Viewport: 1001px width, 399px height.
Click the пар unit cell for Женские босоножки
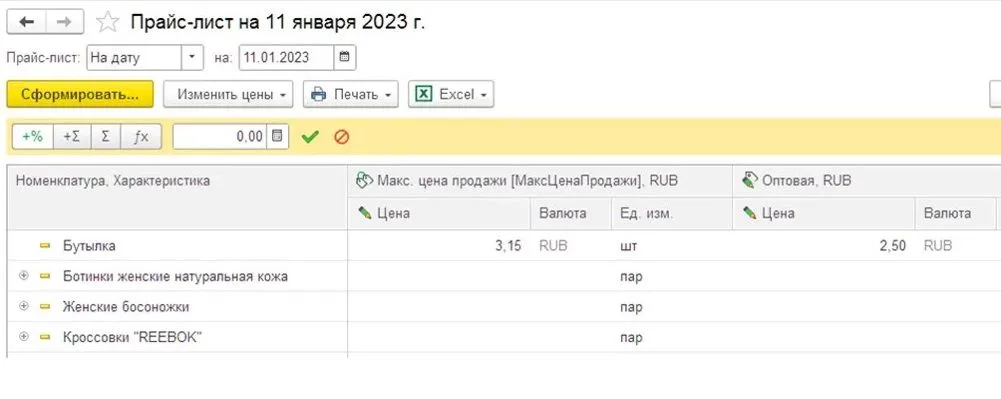[x=672, y=307]
